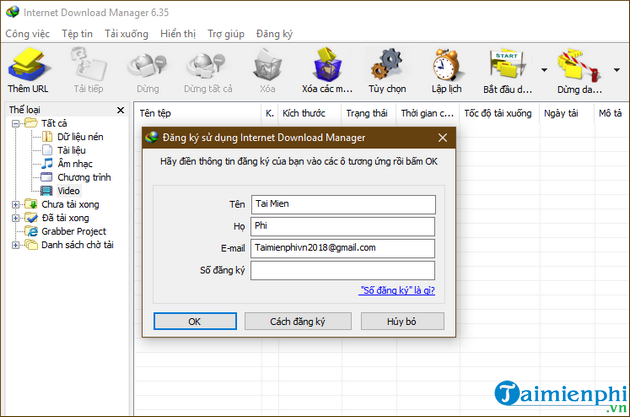Viewport: 630px width, 417px height.
Task: Sort by Trạng thái column header
Action: pyautogui.click(x=368, y=113)
